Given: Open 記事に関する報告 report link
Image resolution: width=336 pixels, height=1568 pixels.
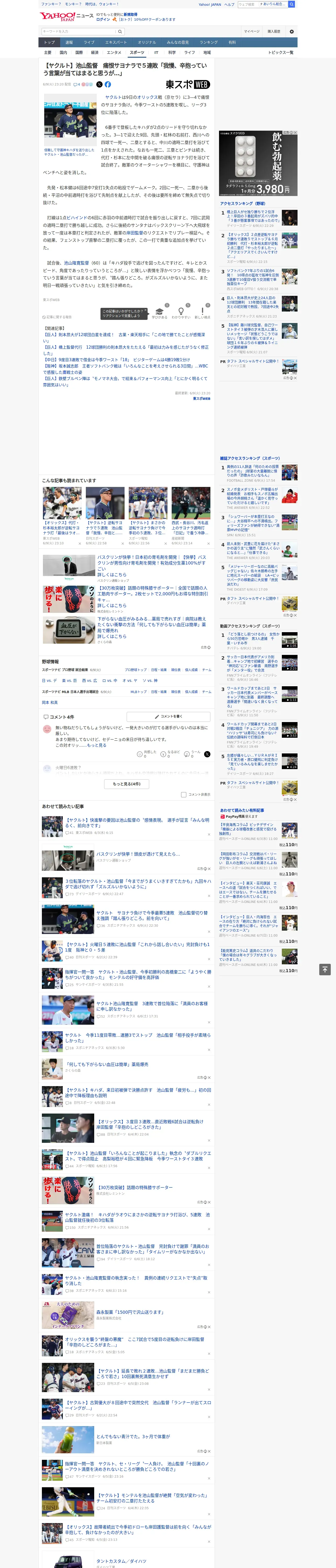Looking at the screenshot, I should click(x=57, y=317).
